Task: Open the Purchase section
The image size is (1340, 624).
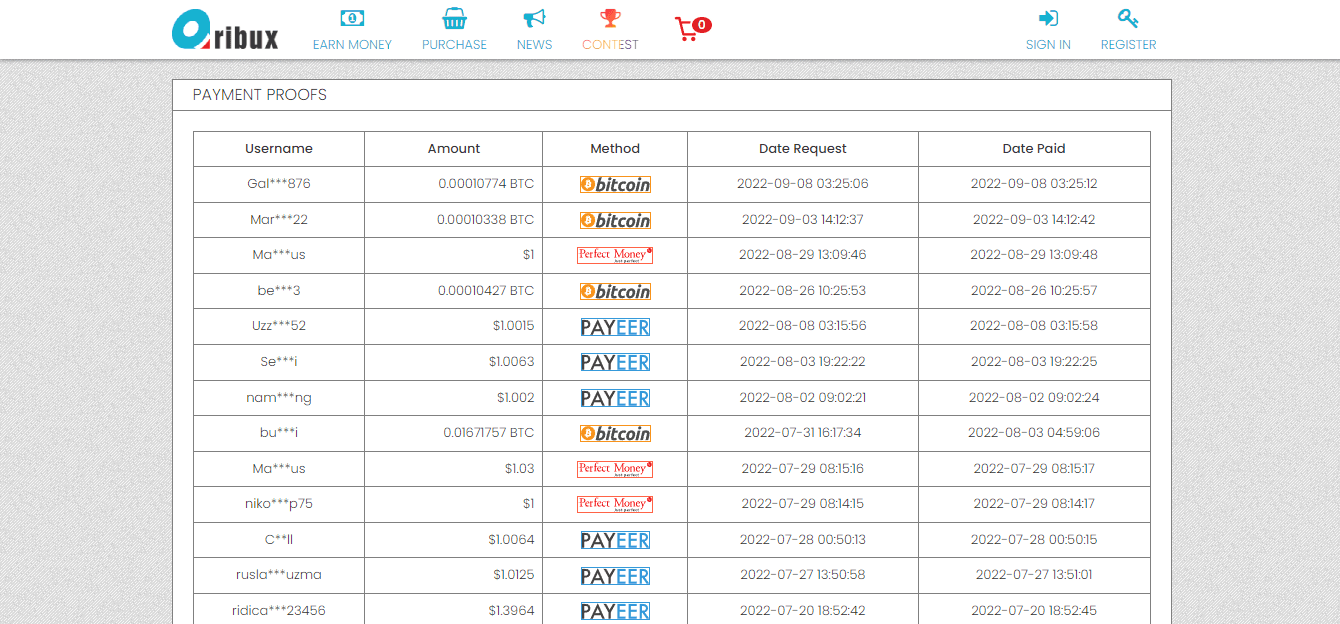Action: tap(454, 30)
